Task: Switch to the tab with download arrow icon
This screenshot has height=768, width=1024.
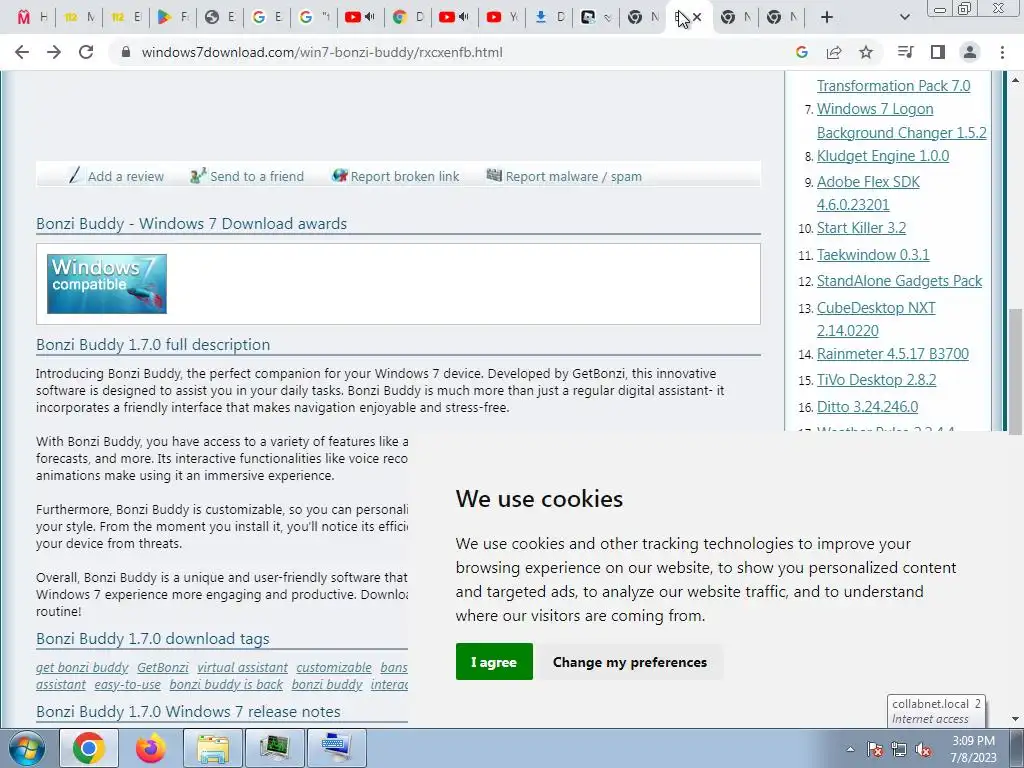Action: click(549, 18)
